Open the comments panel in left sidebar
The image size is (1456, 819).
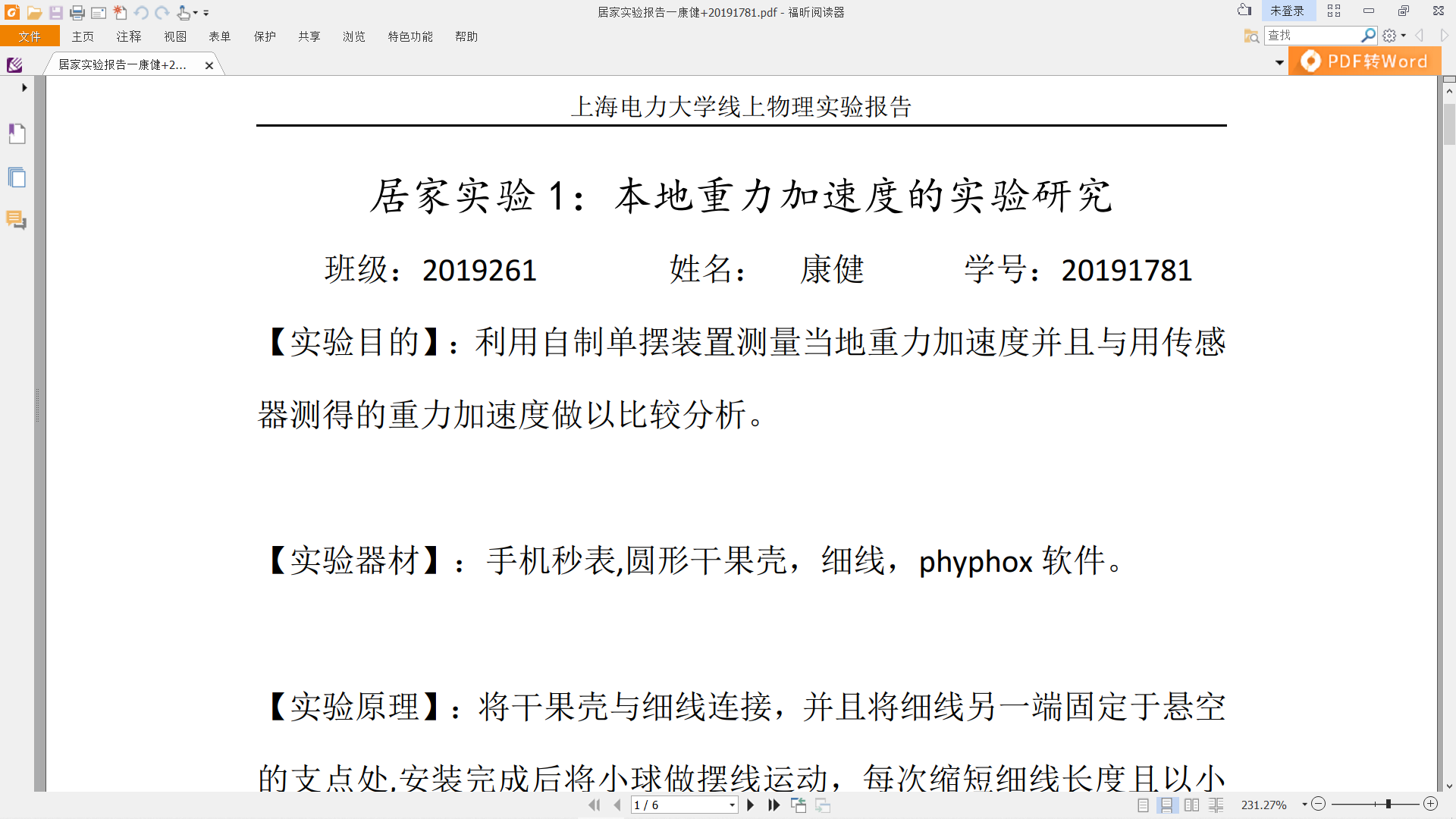(x=17, y=221)
